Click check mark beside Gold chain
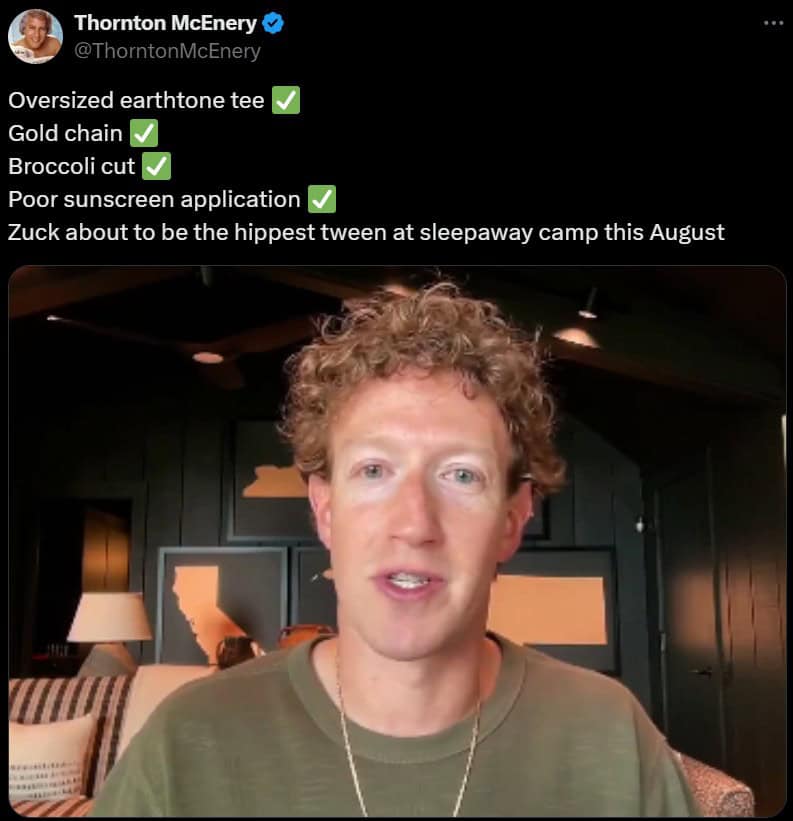Image resolution: width=793 pixels, height=821 pixels. point(143,133)
